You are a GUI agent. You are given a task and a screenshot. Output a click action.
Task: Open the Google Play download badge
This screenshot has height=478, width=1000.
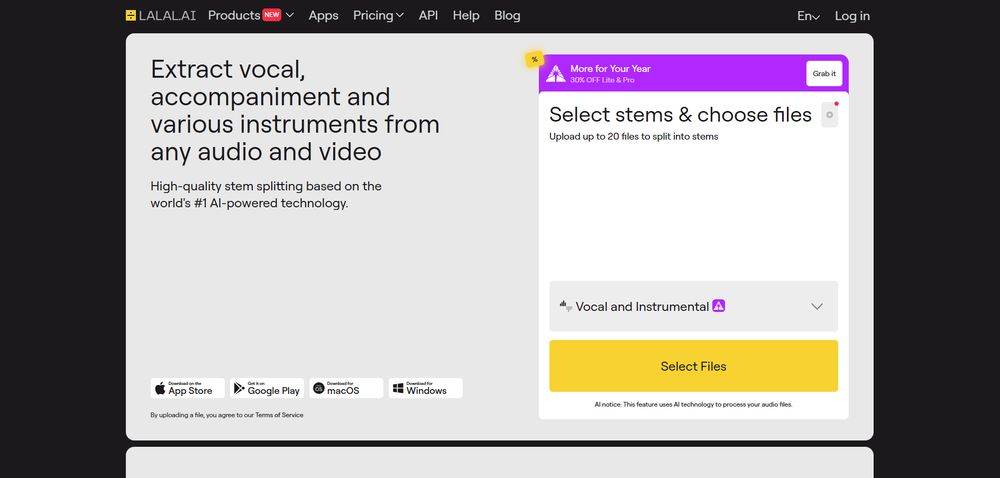(x=267, y=388)
